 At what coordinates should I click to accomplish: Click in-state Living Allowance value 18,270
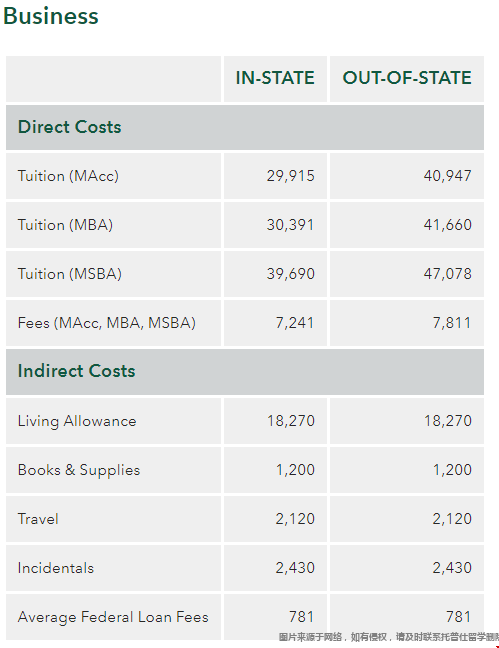291,421
